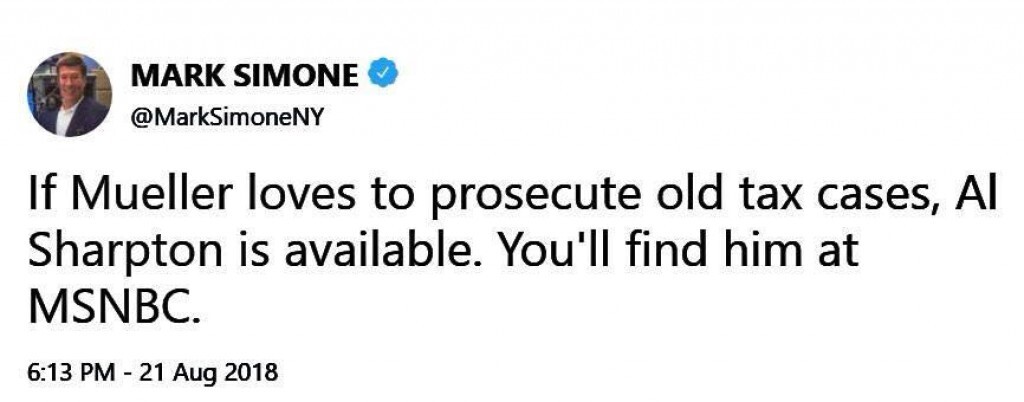Visit the @MarkSimoneNY handle link

(x=227, y=119)
